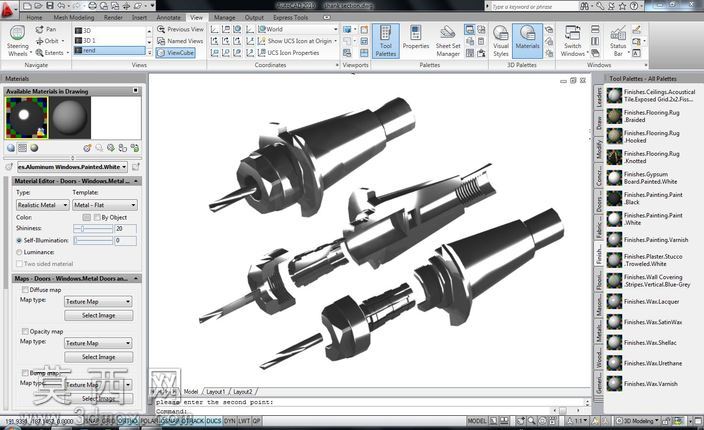Screen dimensions: 704x430
Task: Open the 3D Modeling workspace dropdown
Action: click(x=638, y=421)
